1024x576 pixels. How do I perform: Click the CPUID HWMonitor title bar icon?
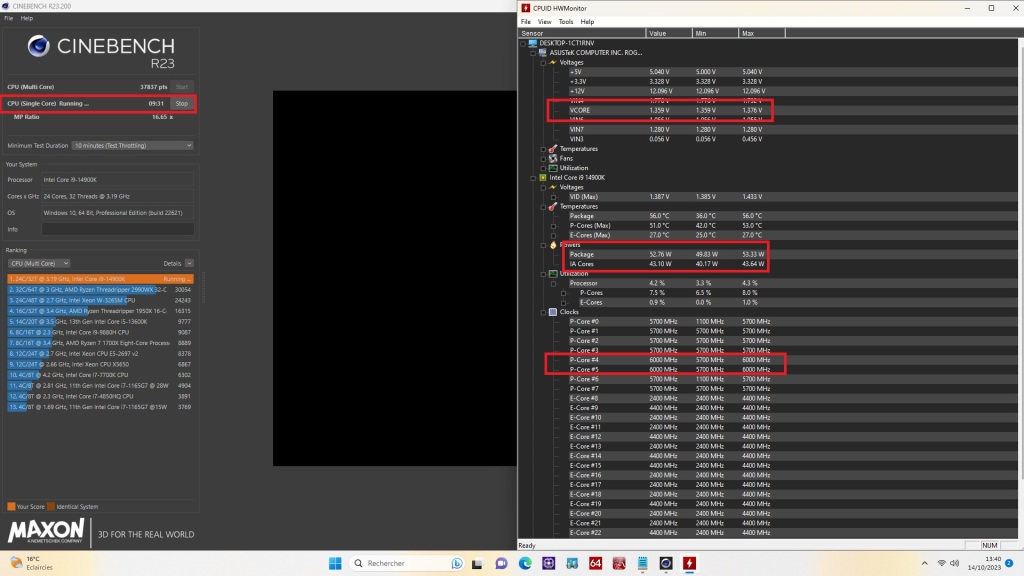(x=526, y=8)
